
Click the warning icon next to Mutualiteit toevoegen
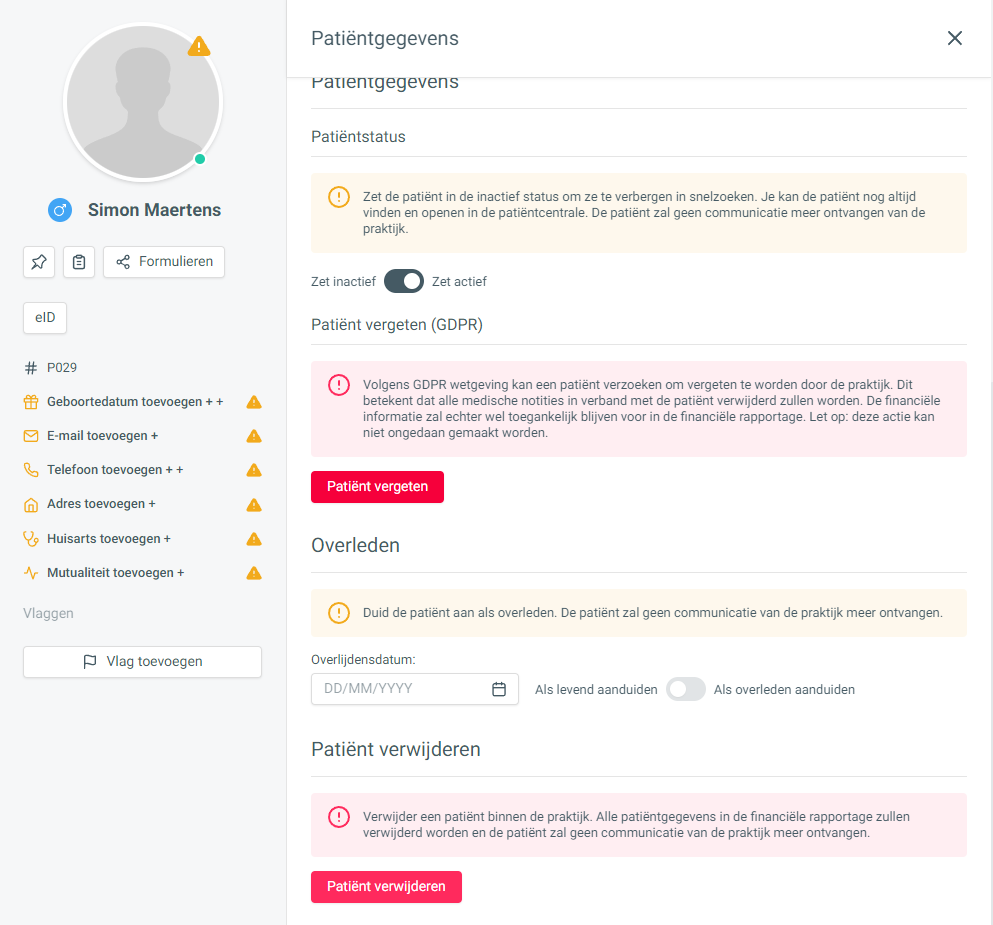point(254,573)
